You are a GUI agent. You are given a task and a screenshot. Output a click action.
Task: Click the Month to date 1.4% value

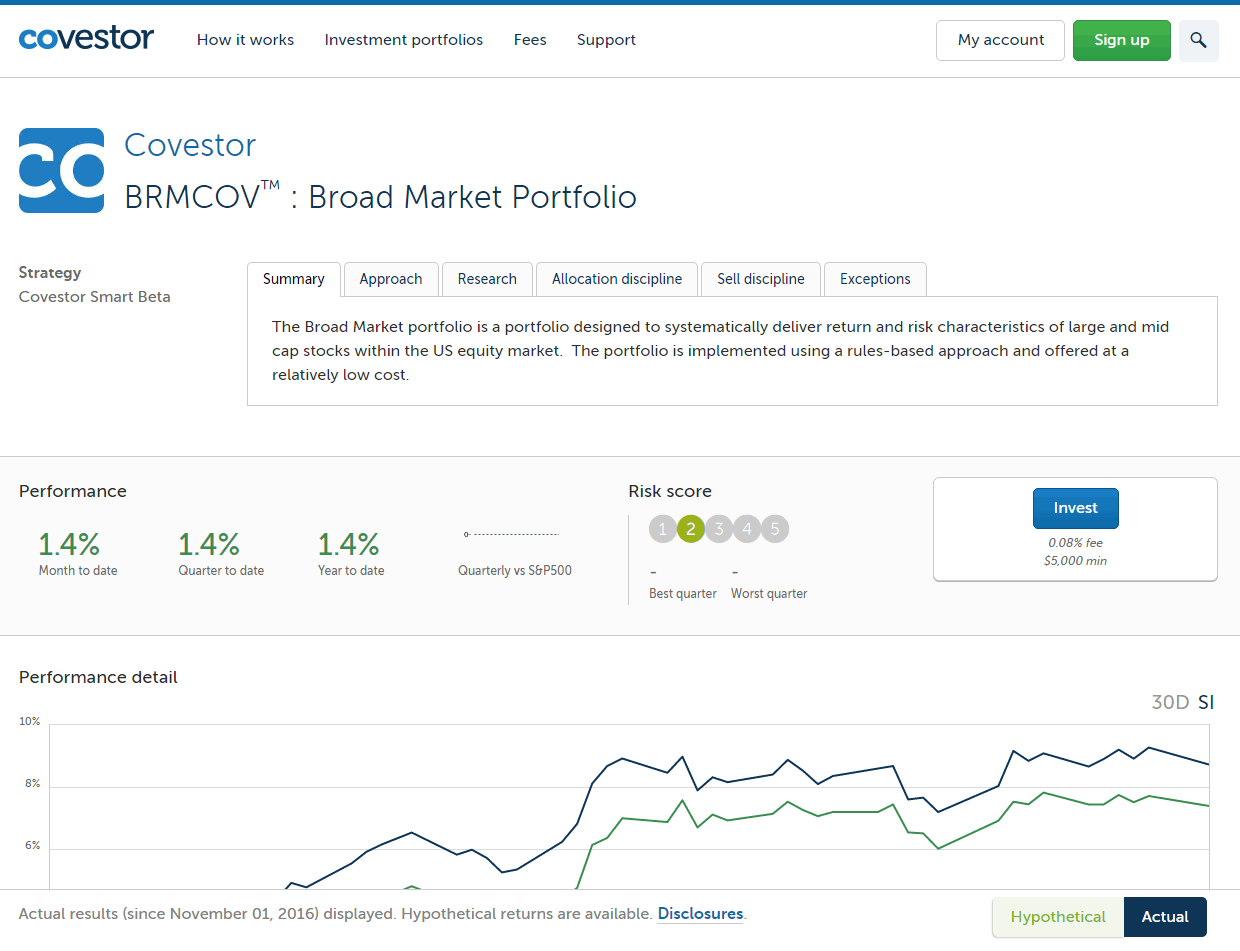[69, 545]
